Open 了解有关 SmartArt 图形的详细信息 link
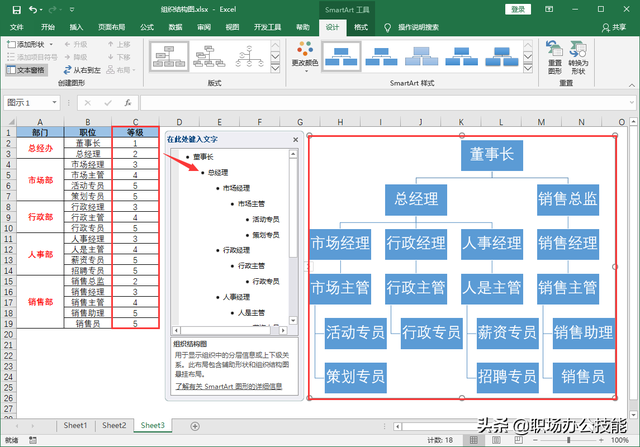640x447 pixels. (x=229, y=386)
